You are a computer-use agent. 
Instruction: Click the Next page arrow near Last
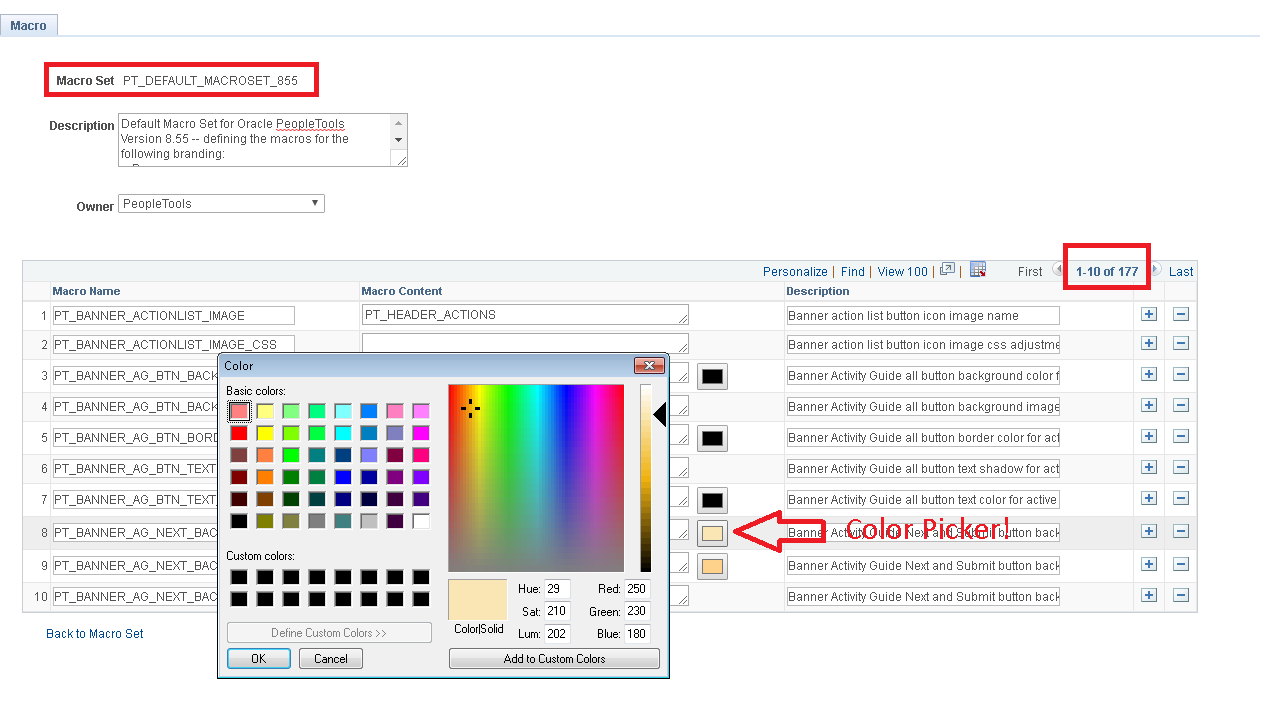click(1156, 271)
